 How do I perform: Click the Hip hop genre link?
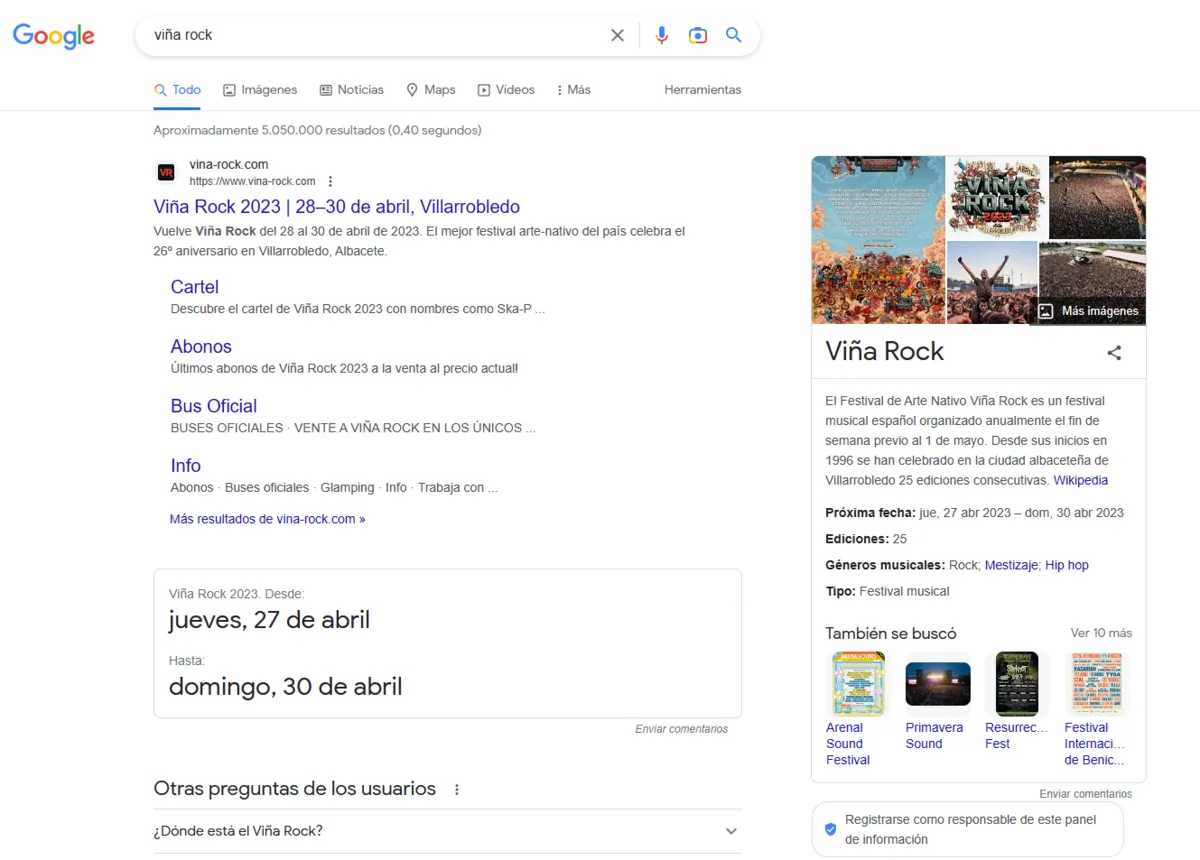1067,565
